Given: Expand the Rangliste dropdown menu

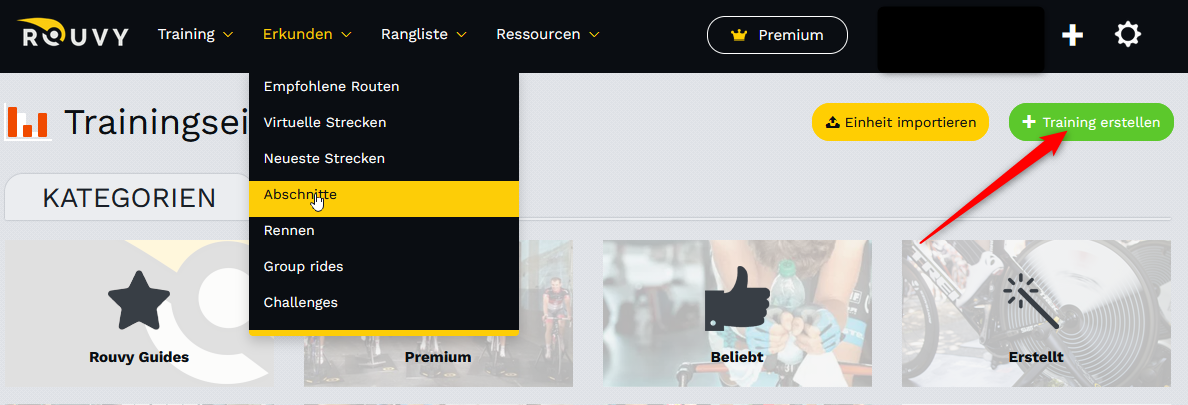Looking at the screenshot, I should click(x=423, y=34).
